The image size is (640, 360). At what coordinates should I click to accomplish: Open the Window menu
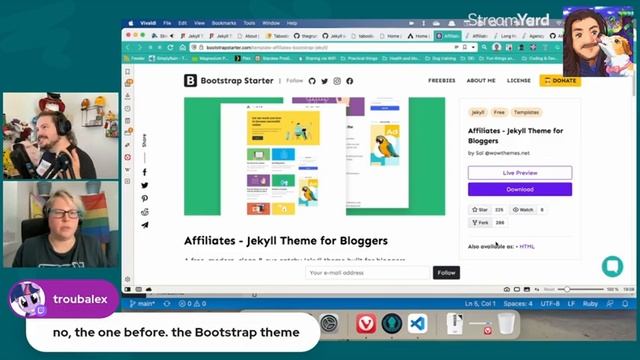point(271,23)
